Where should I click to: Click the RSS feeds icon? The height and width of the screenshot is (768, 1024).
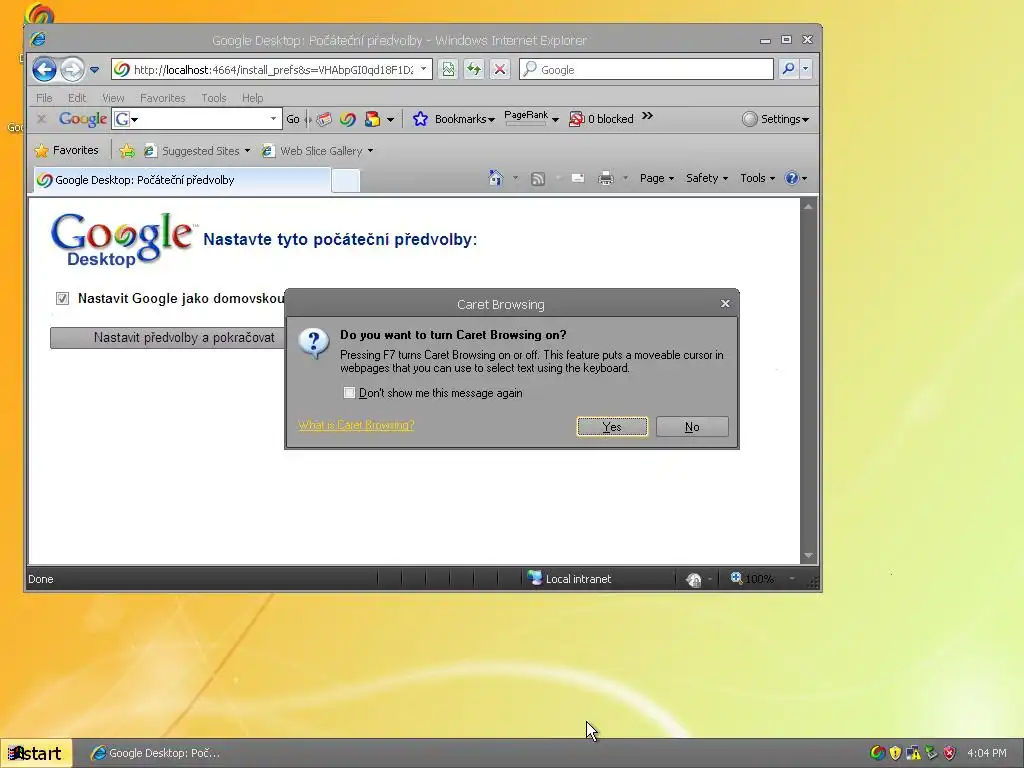pos(537,178)
